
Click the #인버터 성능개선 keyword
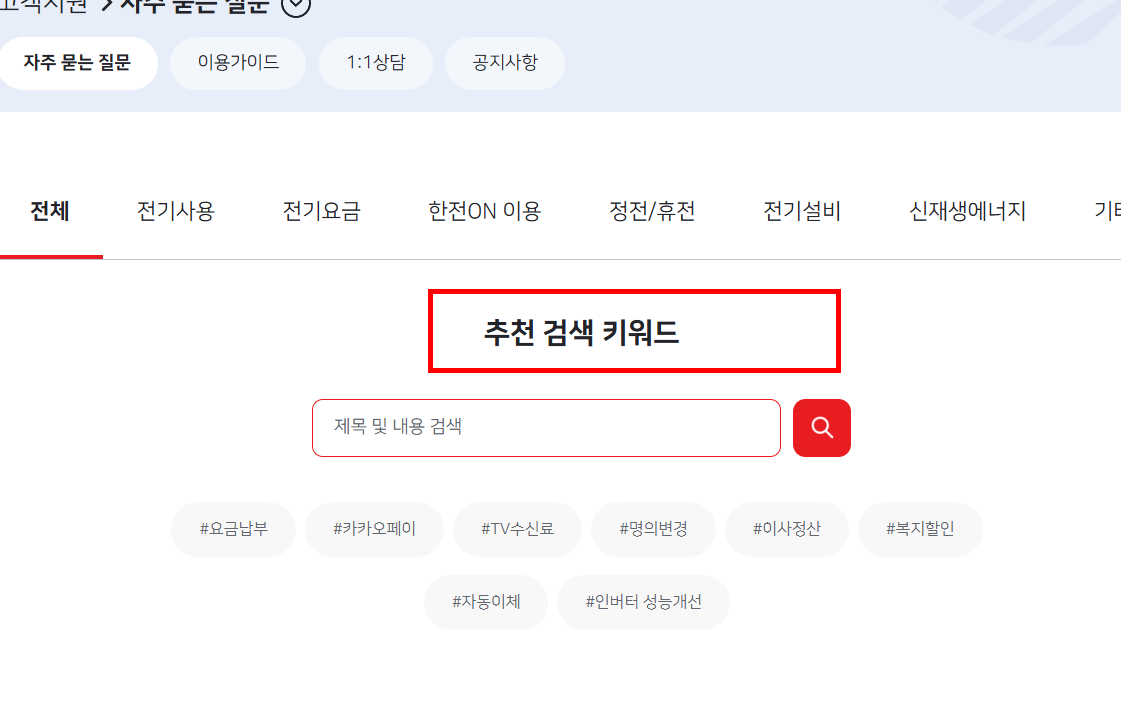pos(643,602)
